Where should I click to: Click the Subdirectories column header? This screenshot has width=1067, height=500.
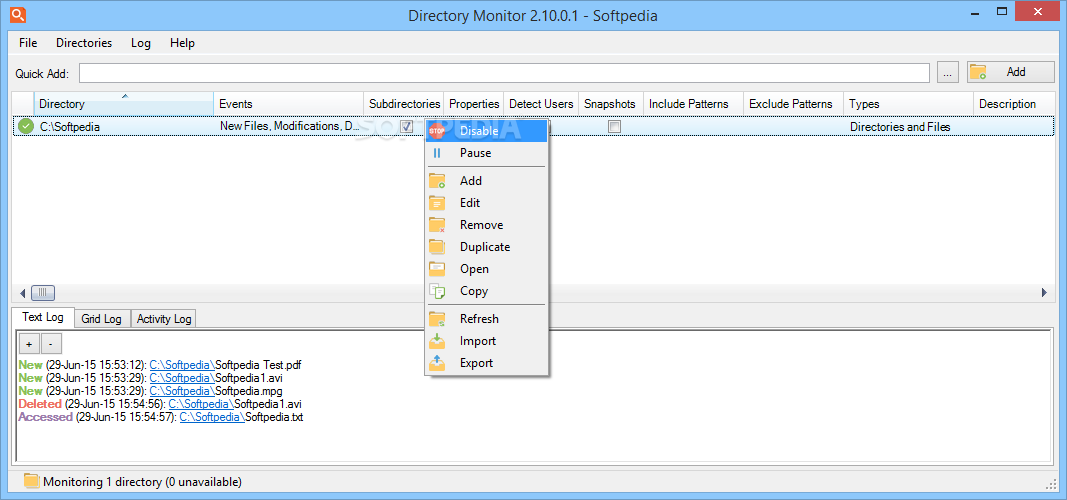tap(404, 104)
